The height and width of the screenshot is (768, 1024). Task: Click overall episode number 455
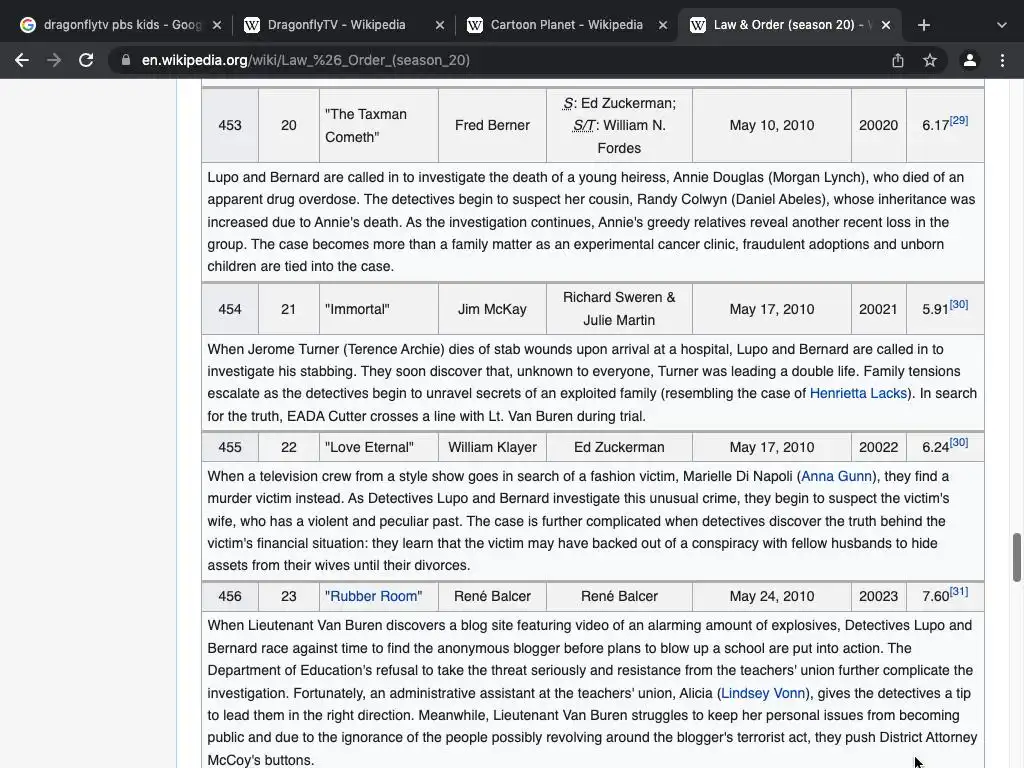click(230, 447)
